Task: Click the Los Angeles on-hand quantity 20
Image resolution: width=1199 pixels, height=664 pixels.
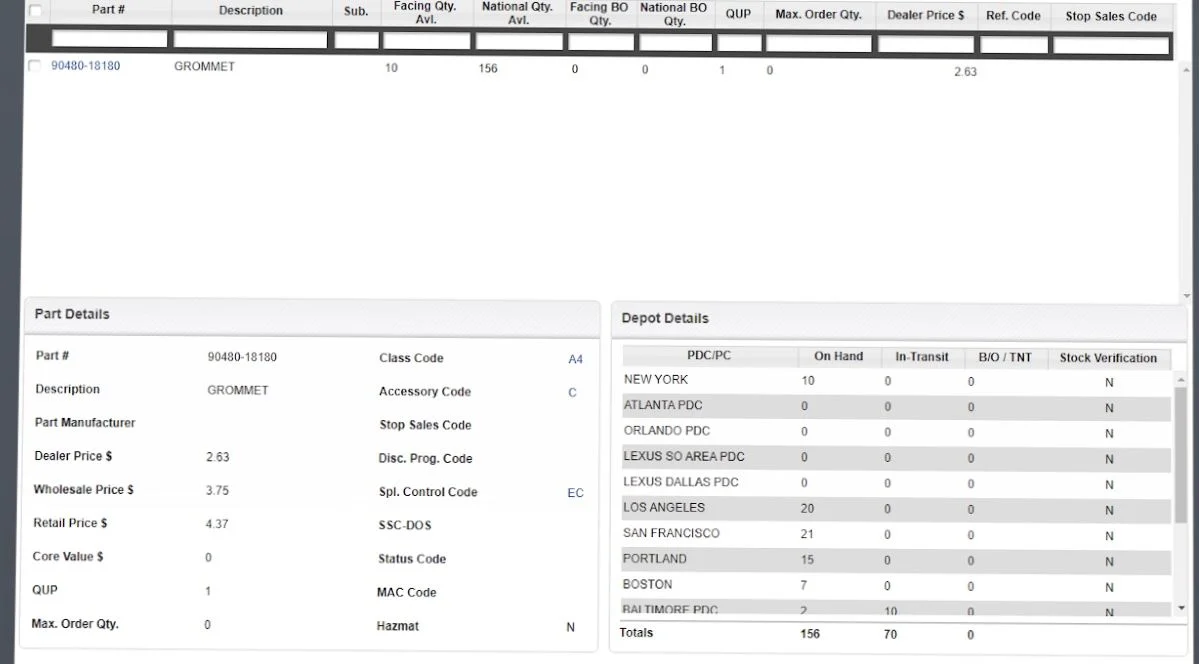Action: [807, 509]
